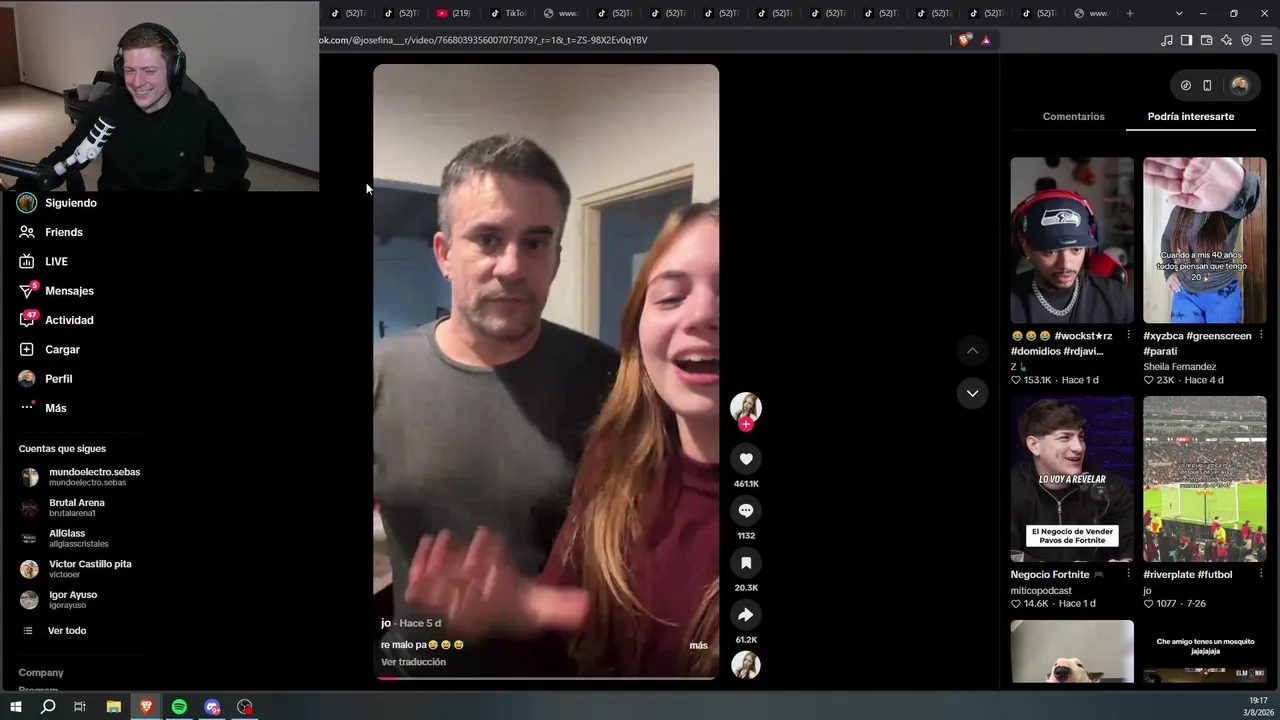
Task: Go to previous video with up arrow
Action: (972, 351)
